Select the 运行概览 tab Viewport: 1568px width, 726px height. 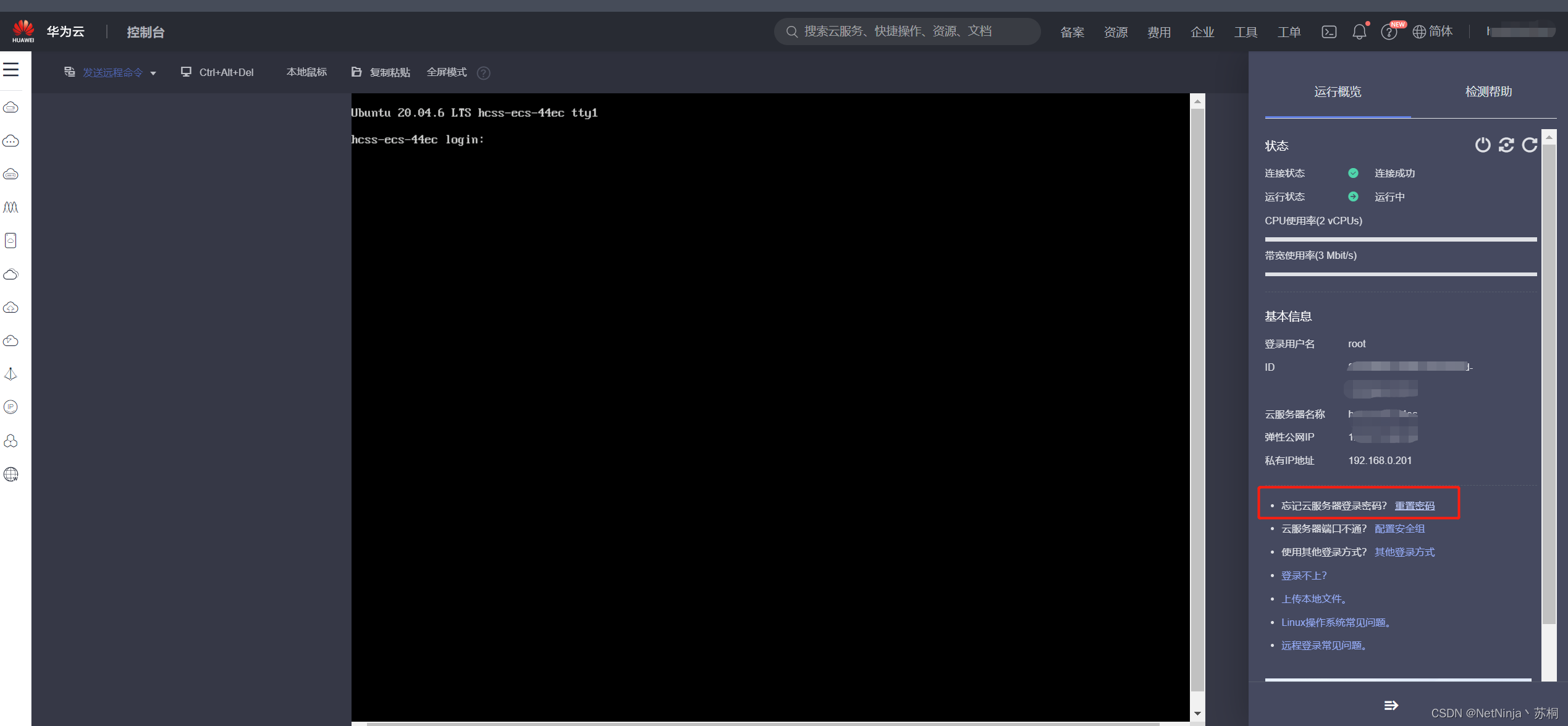tap(1338, 92)
